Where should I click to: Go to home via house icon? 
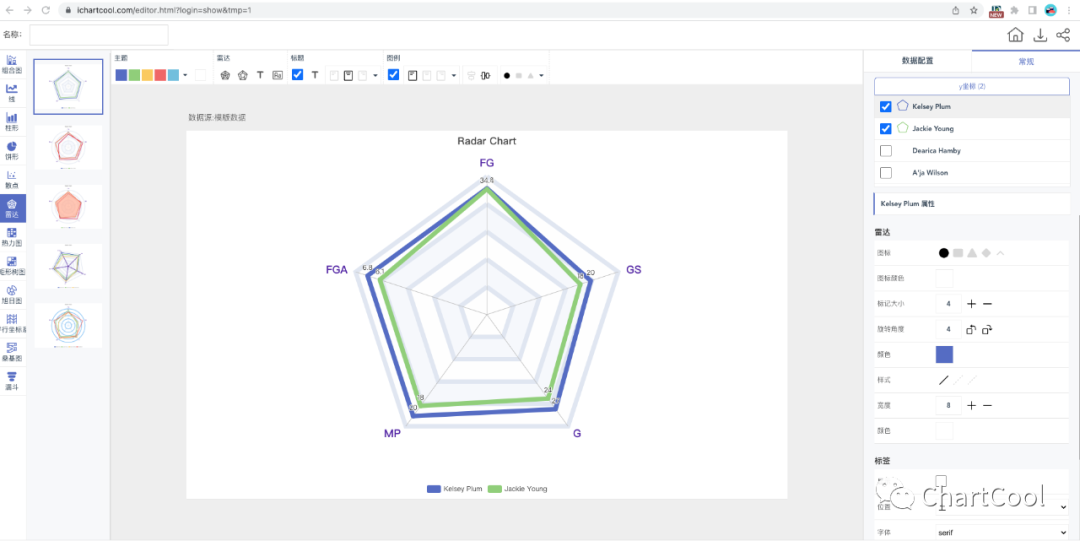pyautogui.click(x=1015, y=35)
